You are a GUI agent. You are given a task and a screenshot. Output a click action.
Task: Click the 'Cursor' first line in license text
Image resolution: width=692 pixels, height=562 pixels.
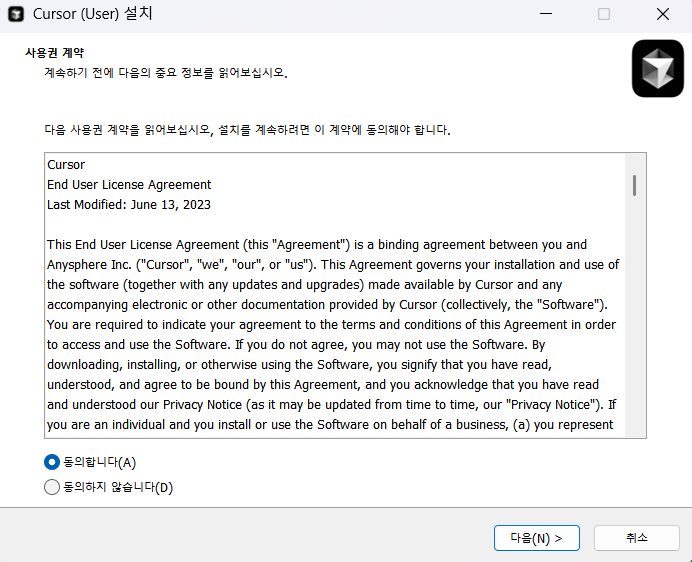[x=66, y=165]
